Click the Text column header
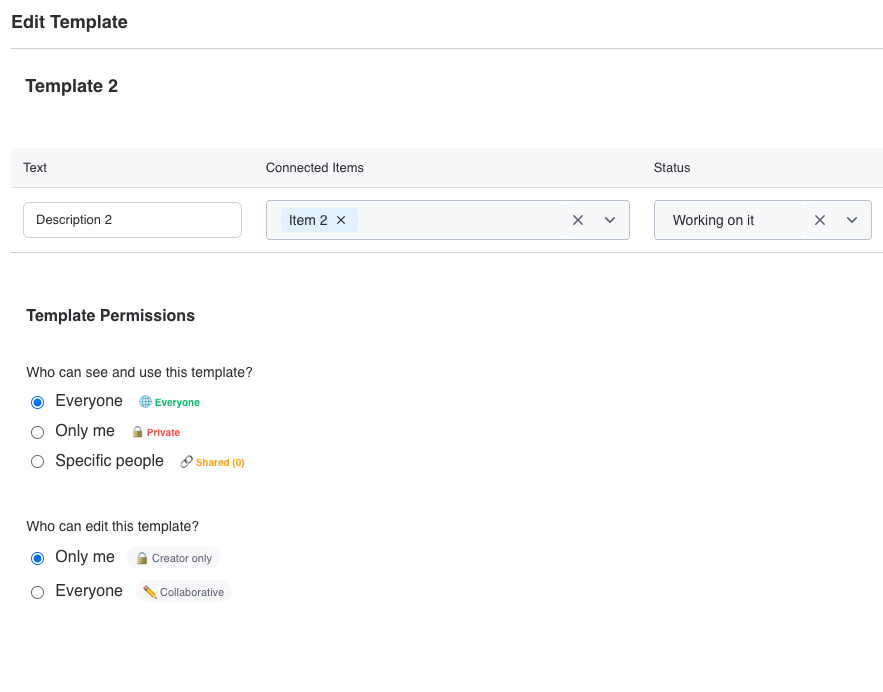883x692 pixels. click(x=35, y=168)
